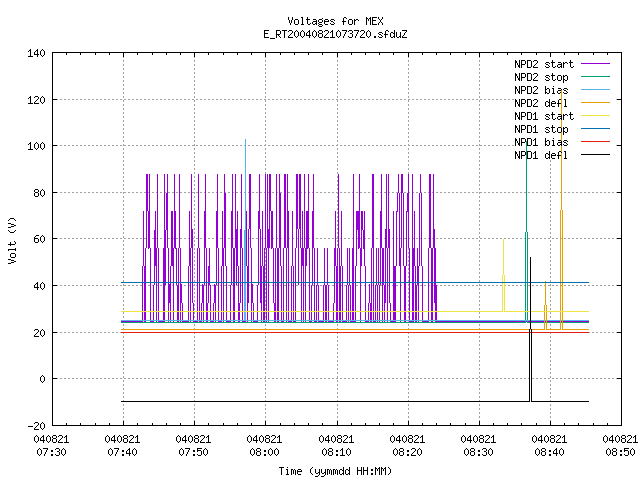This screenshot has width=640, height=480.
Task: Click the 'NPD1 start' legend label
Action: pyautogui.click(x=544, y=116)
